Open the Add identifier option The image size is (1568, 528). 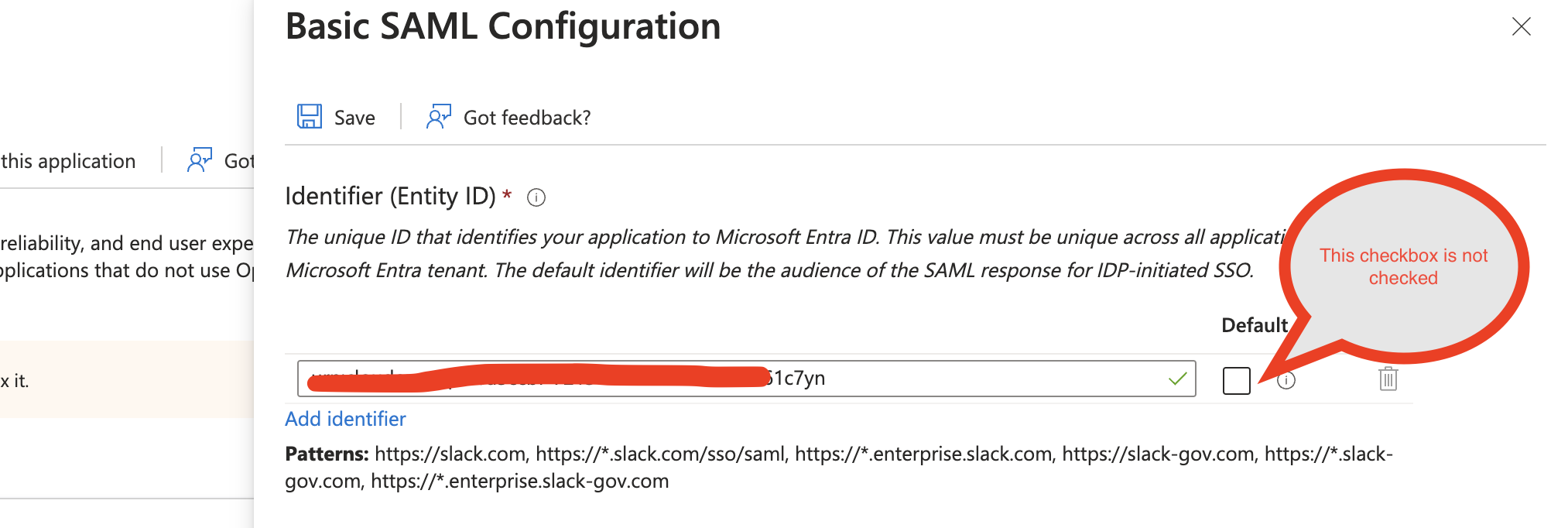pos(345,419)
